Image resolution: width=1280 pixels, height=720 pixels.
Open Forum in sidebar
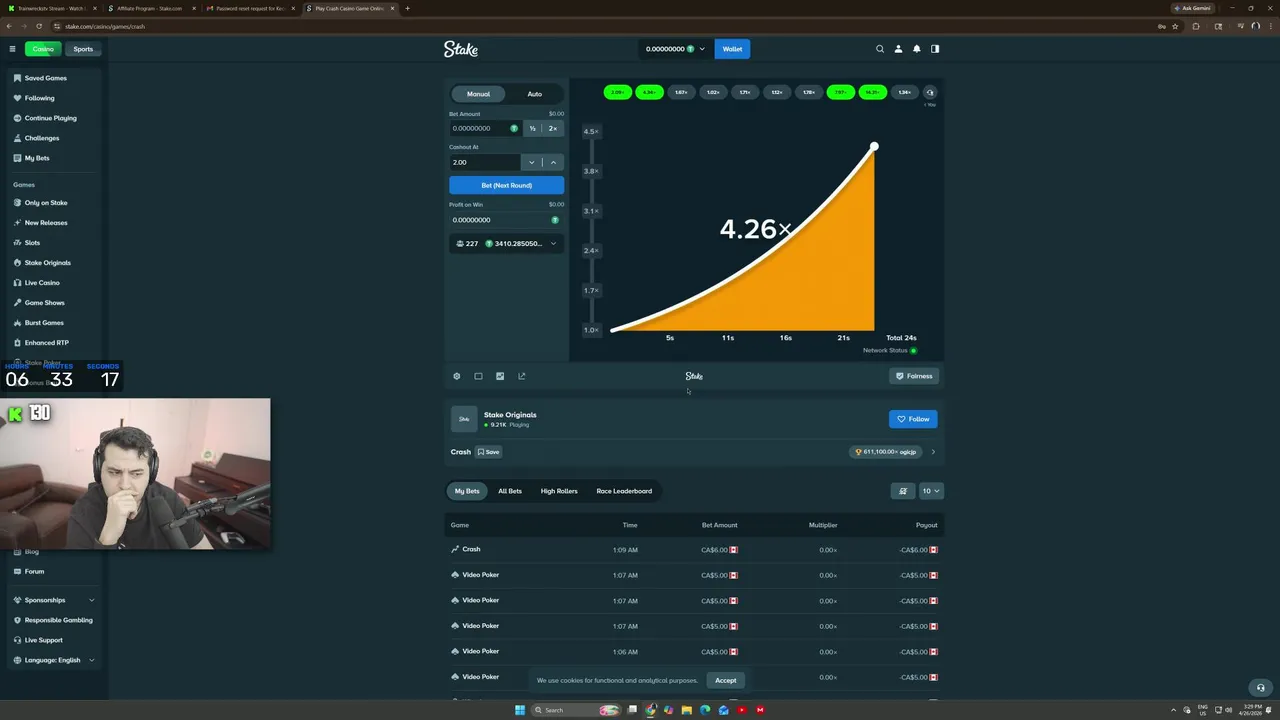pos(34,571)
